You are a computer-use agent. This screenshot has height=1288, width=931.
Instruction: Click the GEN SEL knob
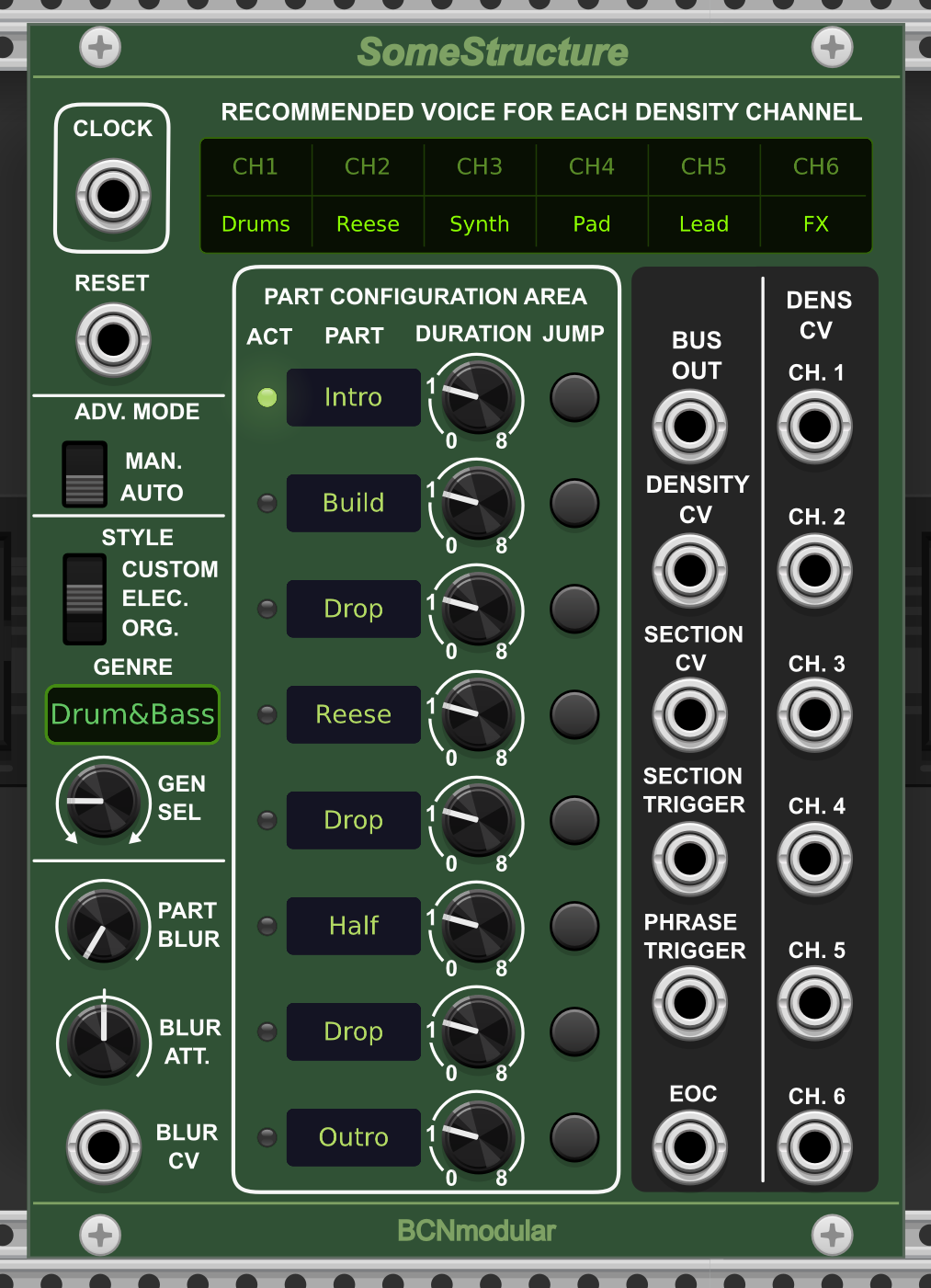103,802
